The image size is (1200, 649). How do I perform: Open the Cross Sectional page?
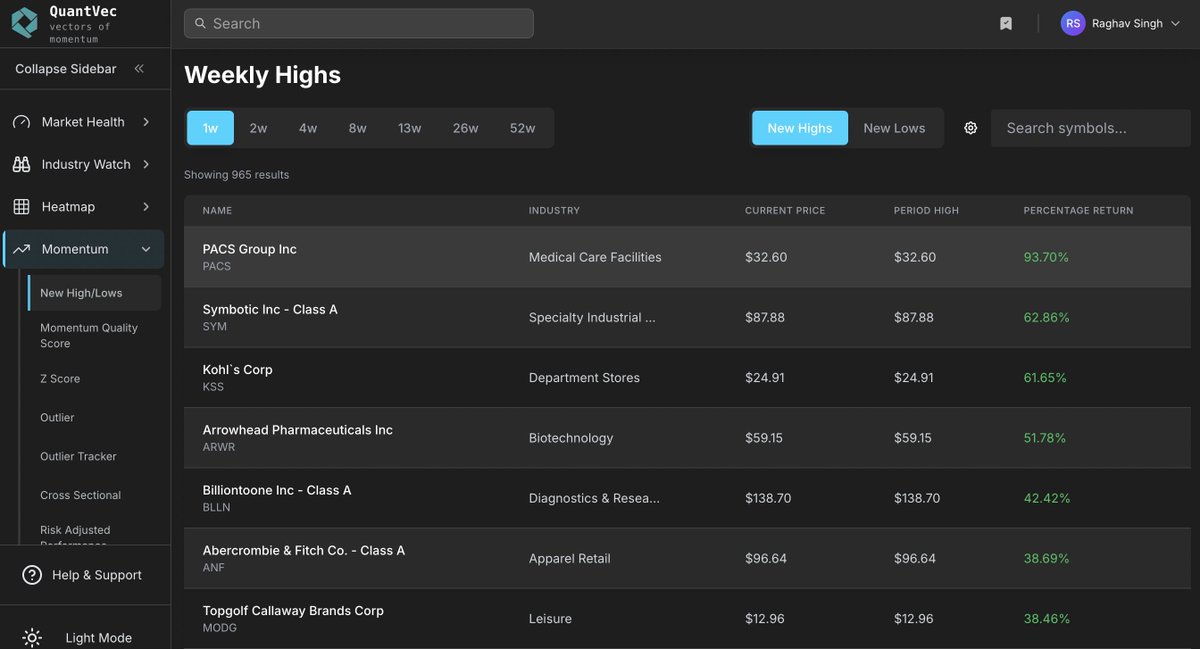pos(80,495)
